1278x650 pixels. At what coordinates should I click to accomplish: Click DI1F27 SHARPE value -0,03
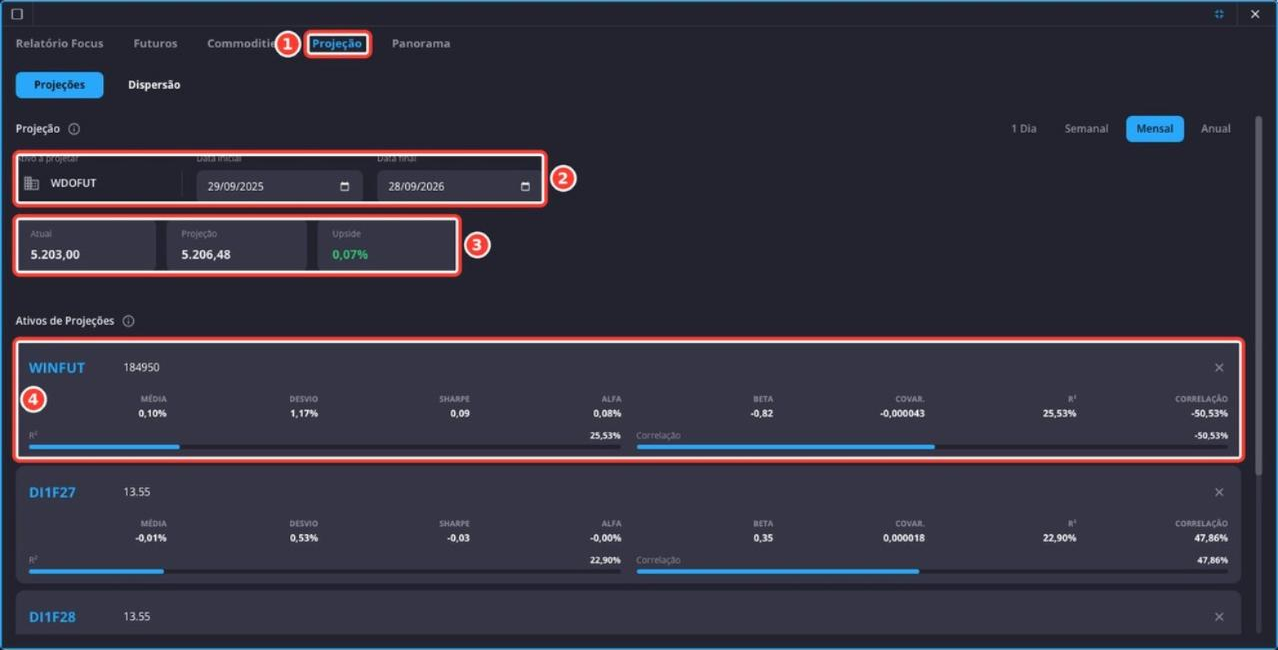coord(458,538)
